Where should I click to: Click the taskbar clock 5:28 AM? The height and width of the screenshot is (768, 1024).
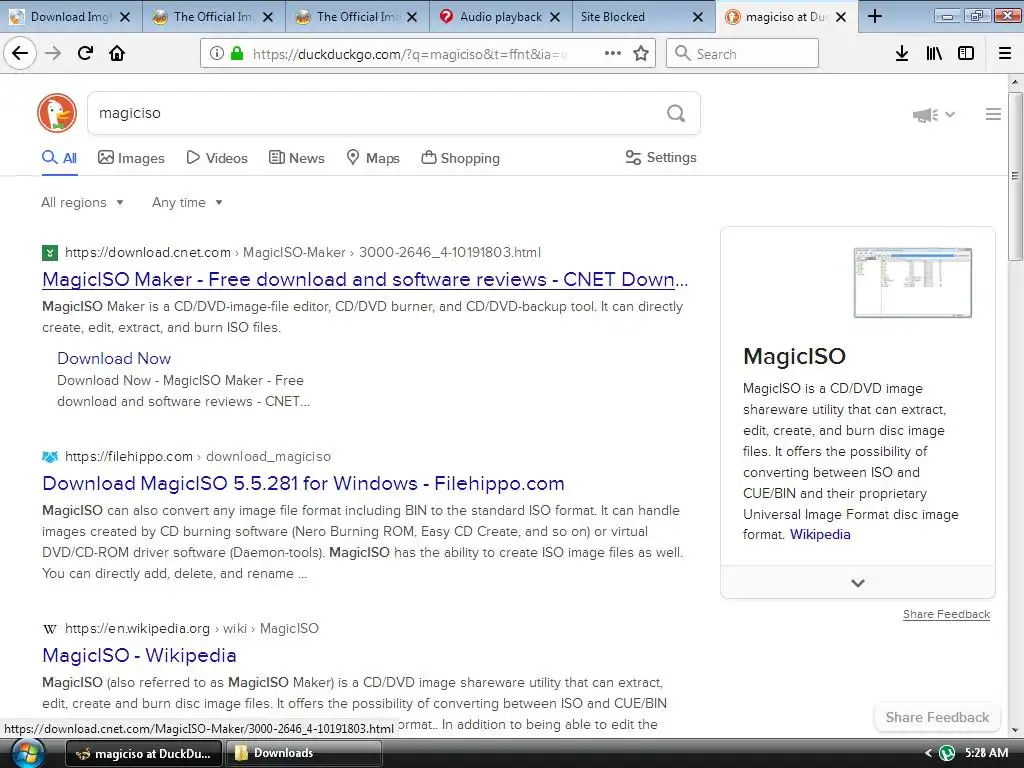tap(986, 753)
